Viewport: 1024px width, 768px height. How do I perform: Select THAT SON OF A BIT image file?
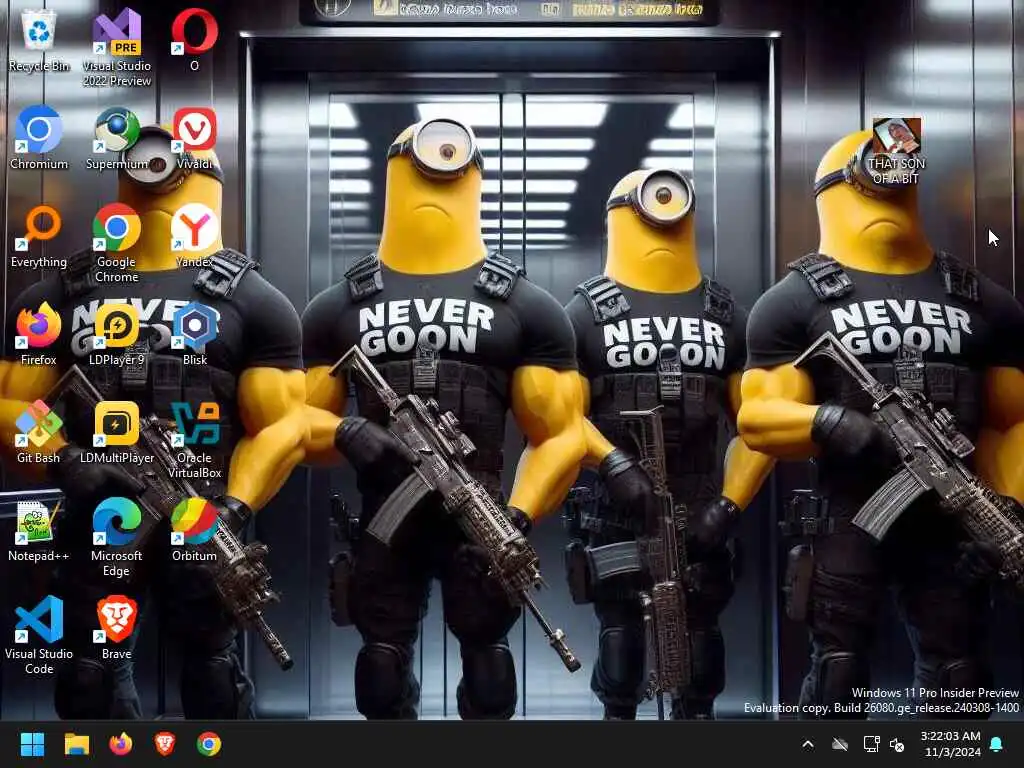click(896, 151)
